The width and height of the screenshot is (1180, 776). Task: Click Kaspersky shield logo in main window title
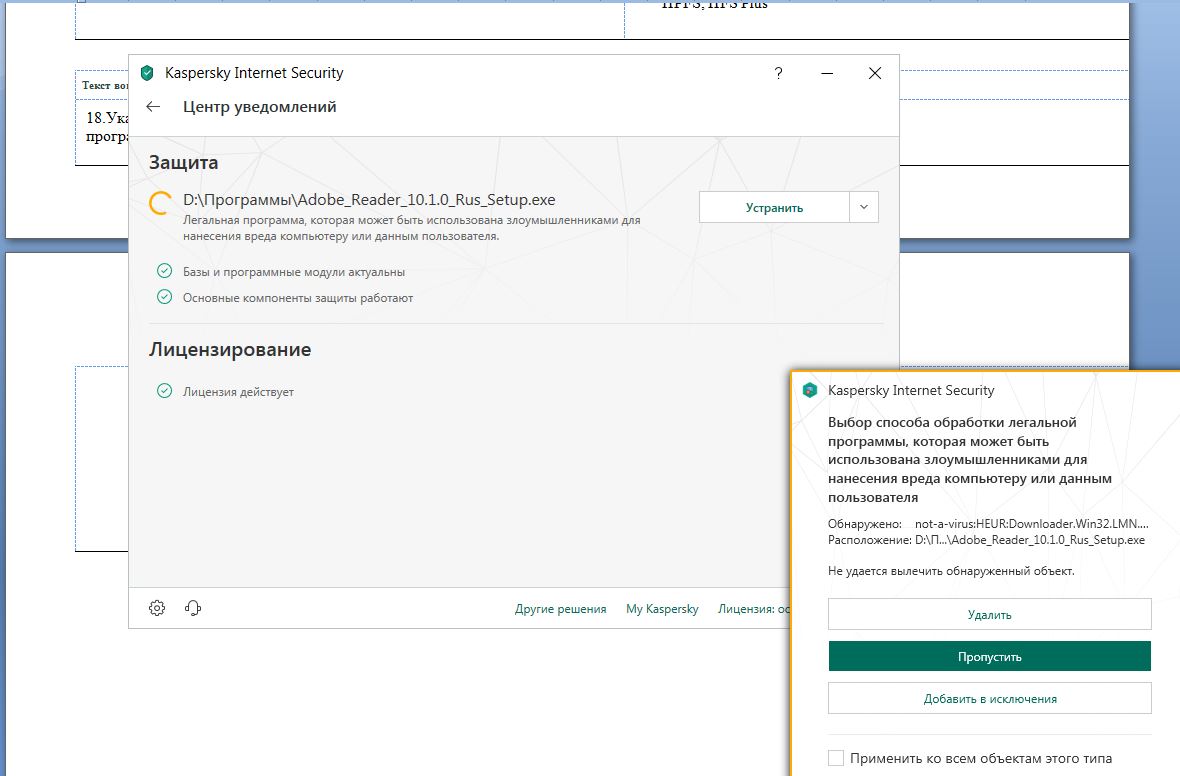coord(148,73)
